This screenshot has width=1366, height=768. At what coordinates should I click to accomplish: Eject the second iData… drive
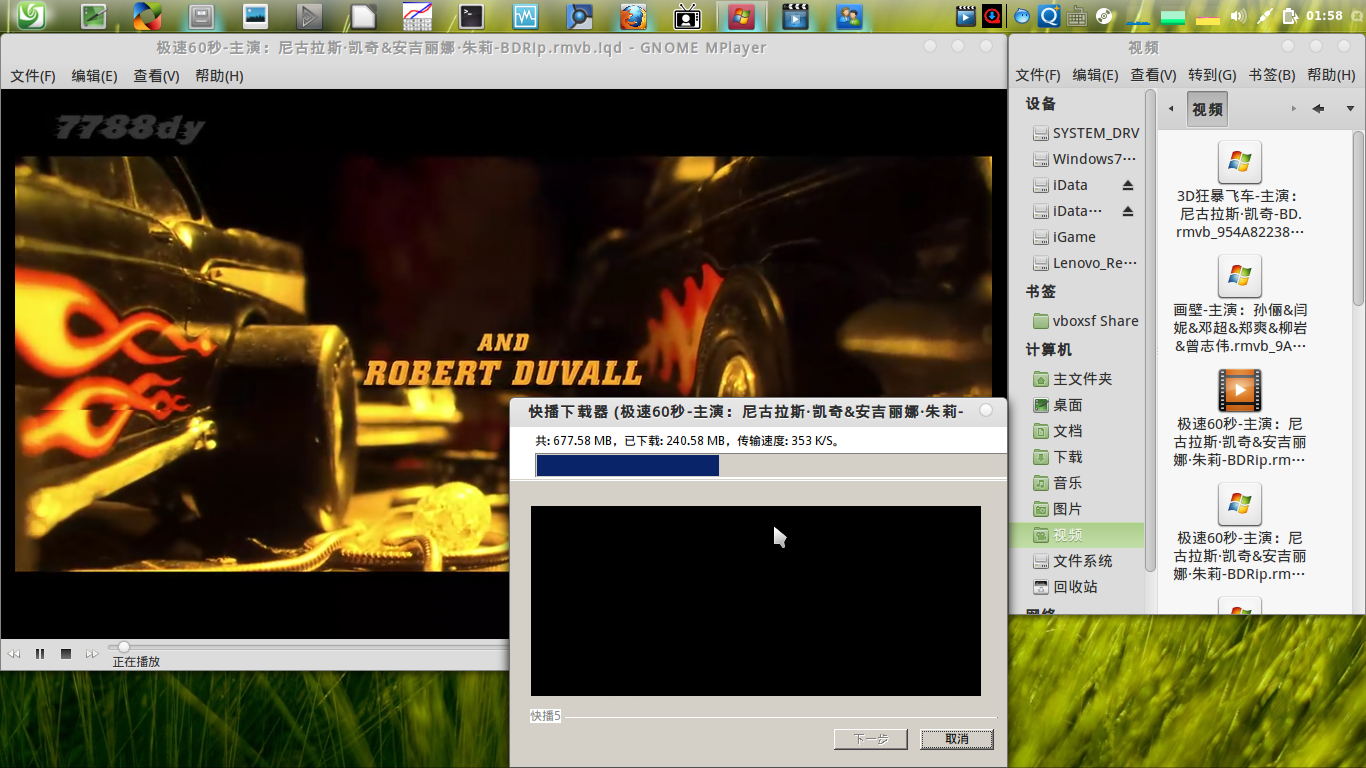[1128, 211]
